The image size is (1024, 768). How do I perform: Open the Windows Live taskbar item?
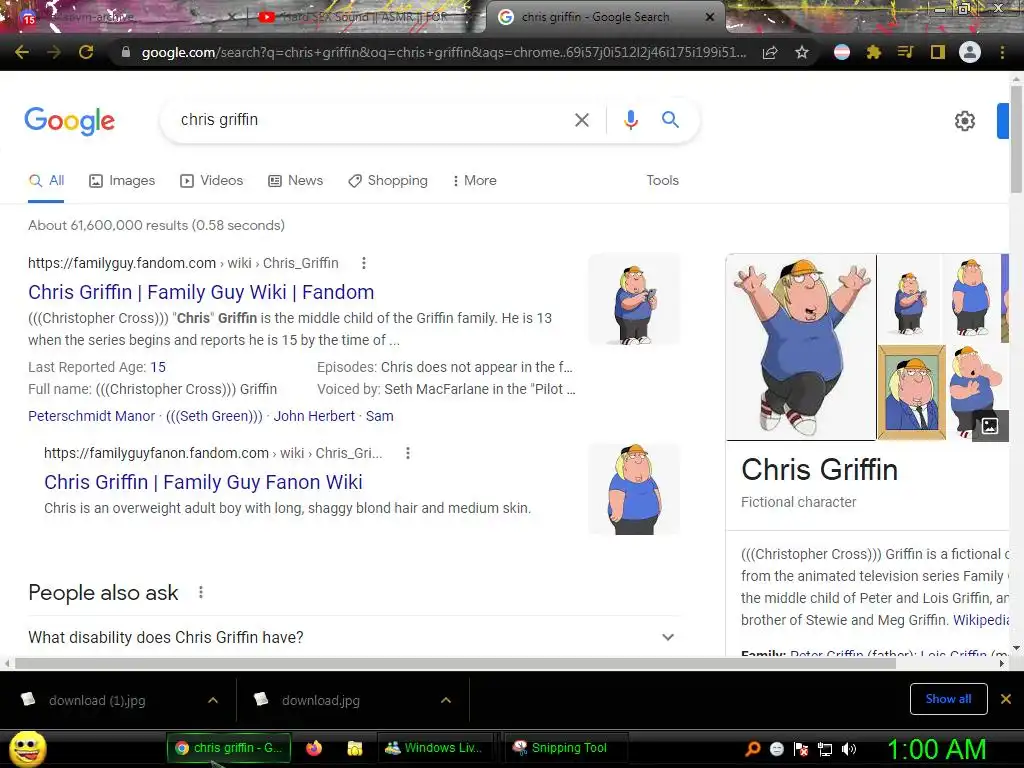(x=434, y=748)
